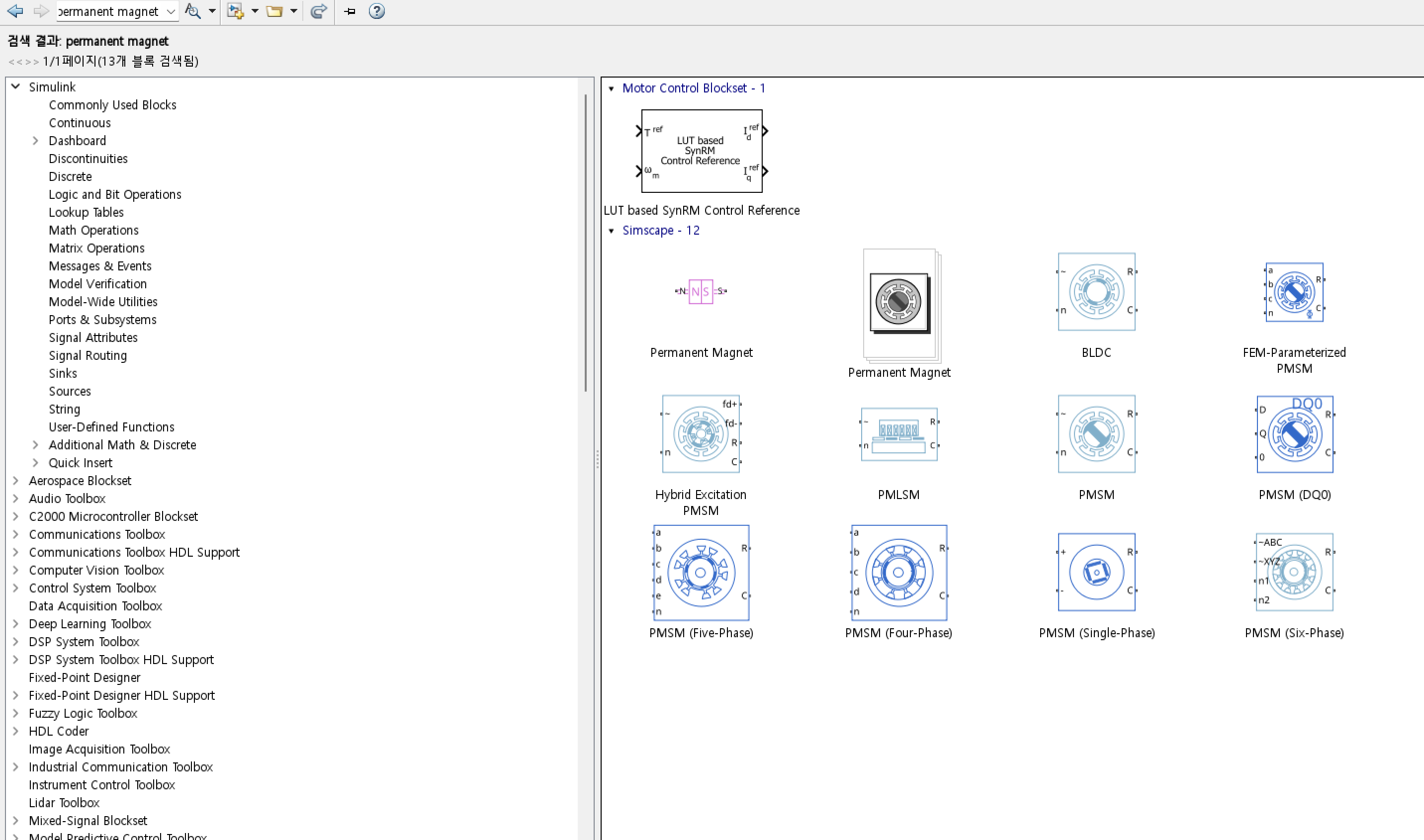Create a new model with the toolbar icon
The image size is (1424, 840).
click(x=235, y=11)
